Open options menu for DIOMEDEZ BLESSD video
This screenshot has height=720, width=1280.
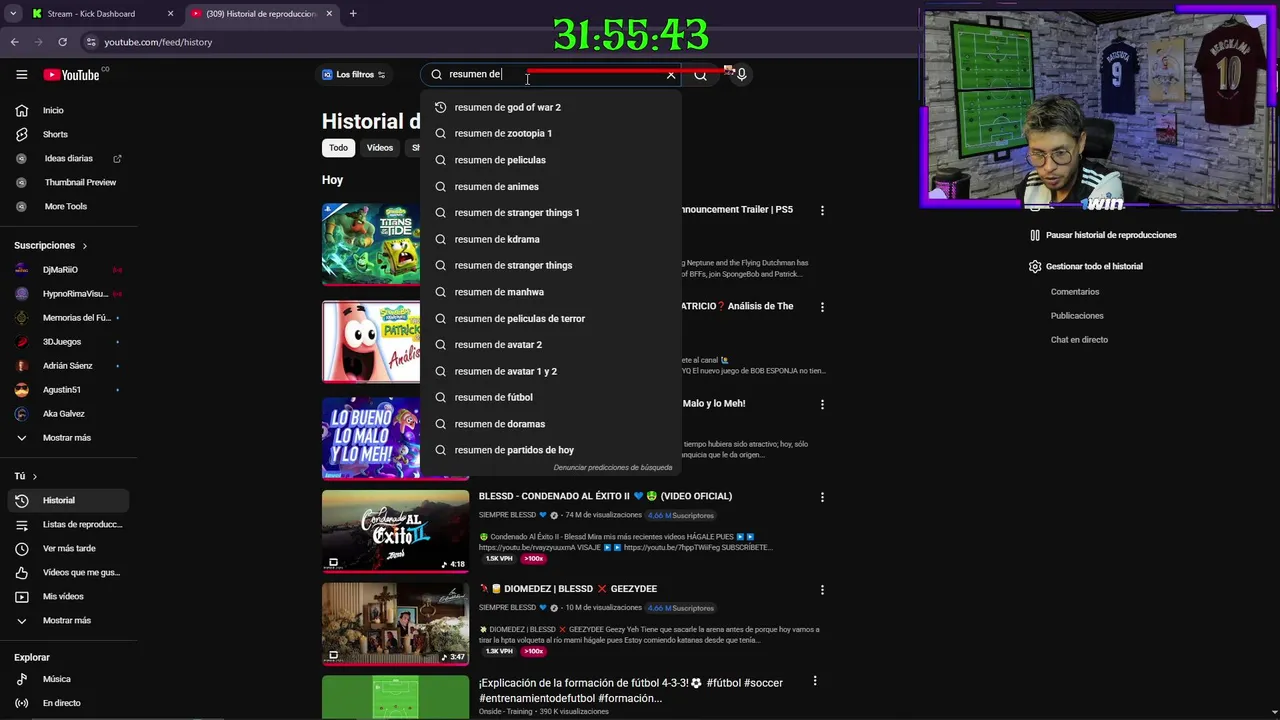coord(822,590)
